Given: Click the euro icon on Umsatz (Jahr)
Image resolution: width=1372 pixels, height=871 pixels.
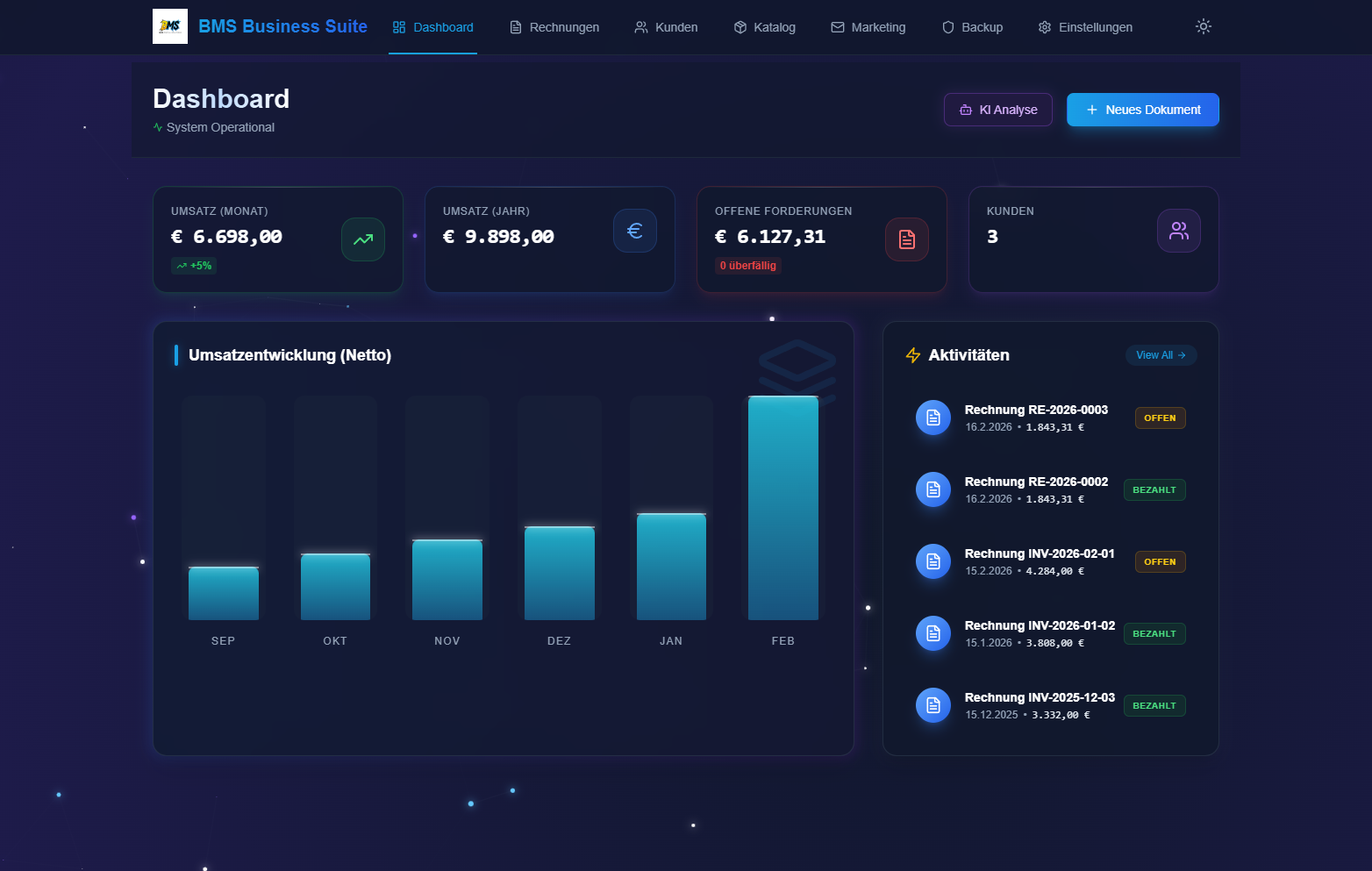Looking at the screenshot, I should pyautogui.click(x=635, y=231).
